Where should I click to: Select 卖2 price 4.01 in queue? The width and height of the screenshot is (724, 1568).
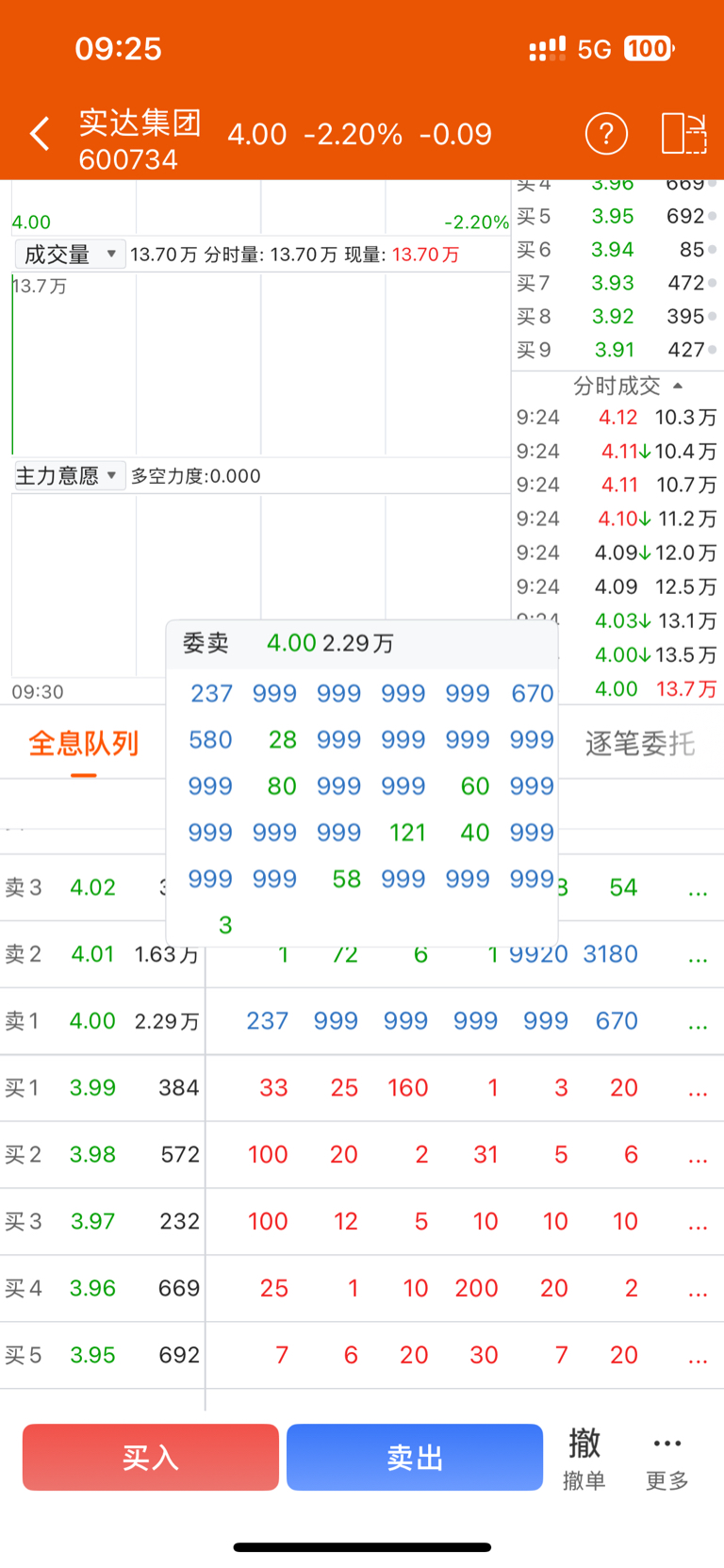tap(92, 953)
